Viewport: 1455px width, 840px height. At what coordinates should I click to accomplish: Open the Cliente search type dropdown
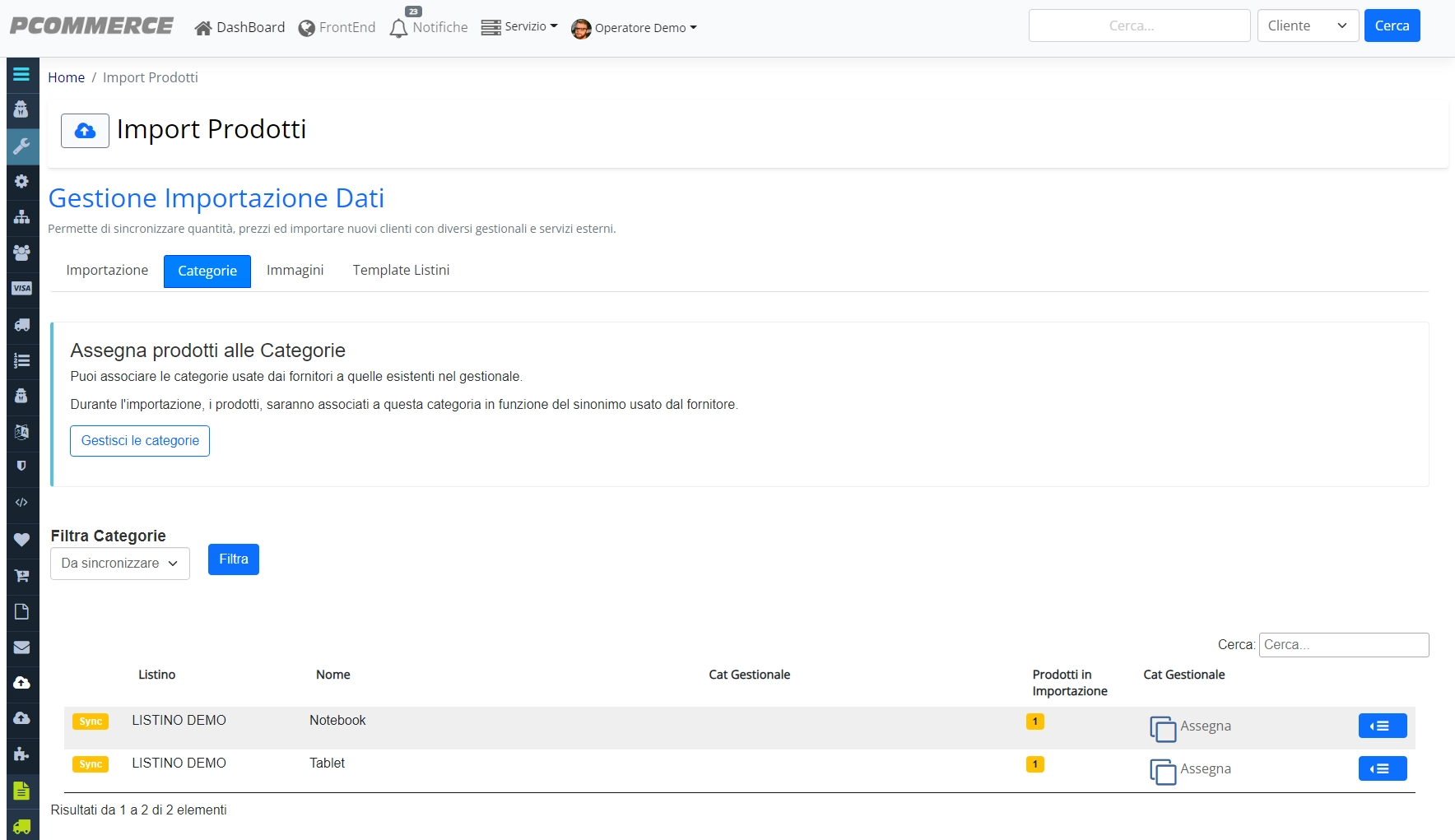(1308, 26)
